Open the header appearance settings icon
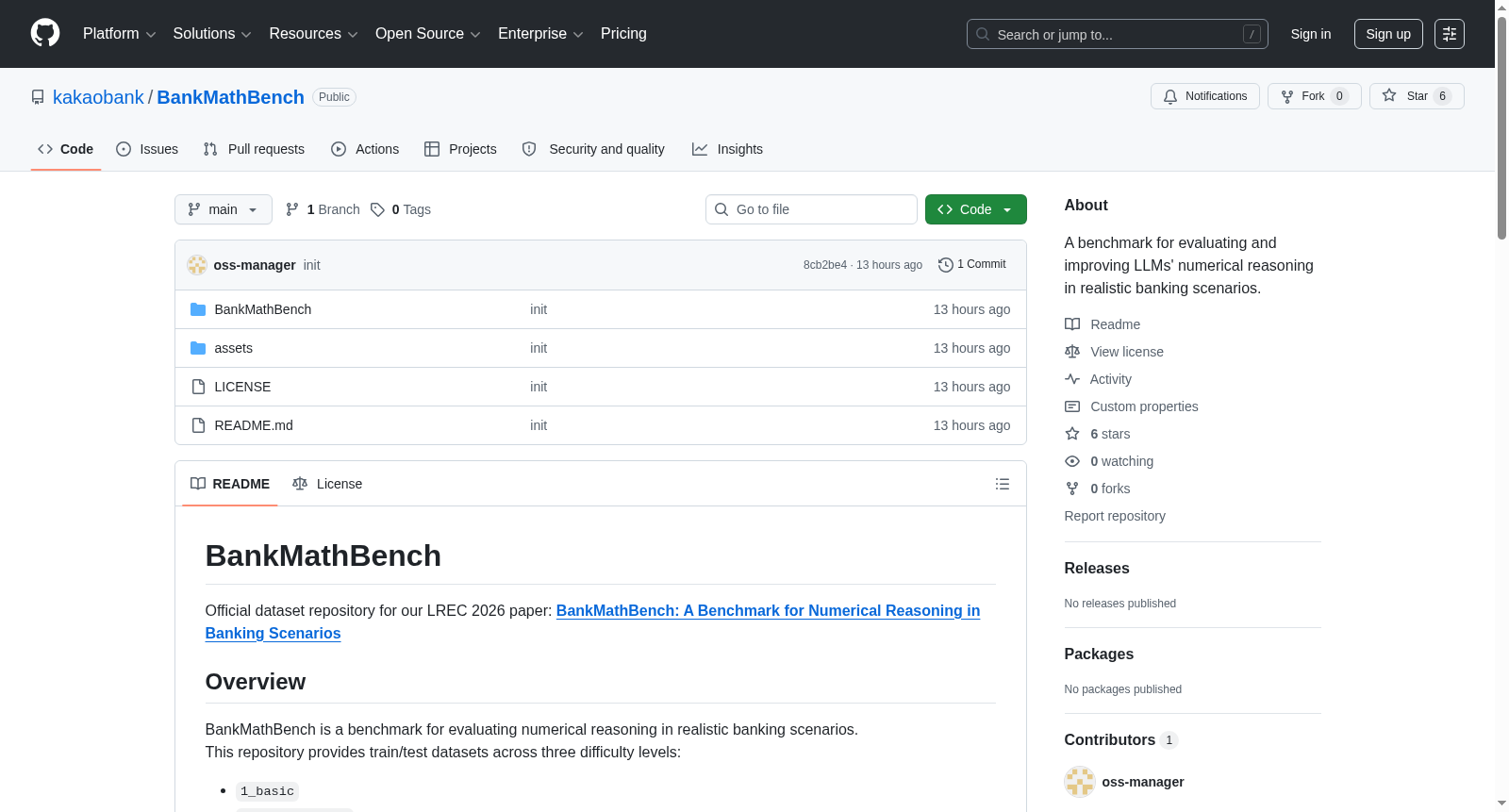1509x812 pixels. [1450, 34]
